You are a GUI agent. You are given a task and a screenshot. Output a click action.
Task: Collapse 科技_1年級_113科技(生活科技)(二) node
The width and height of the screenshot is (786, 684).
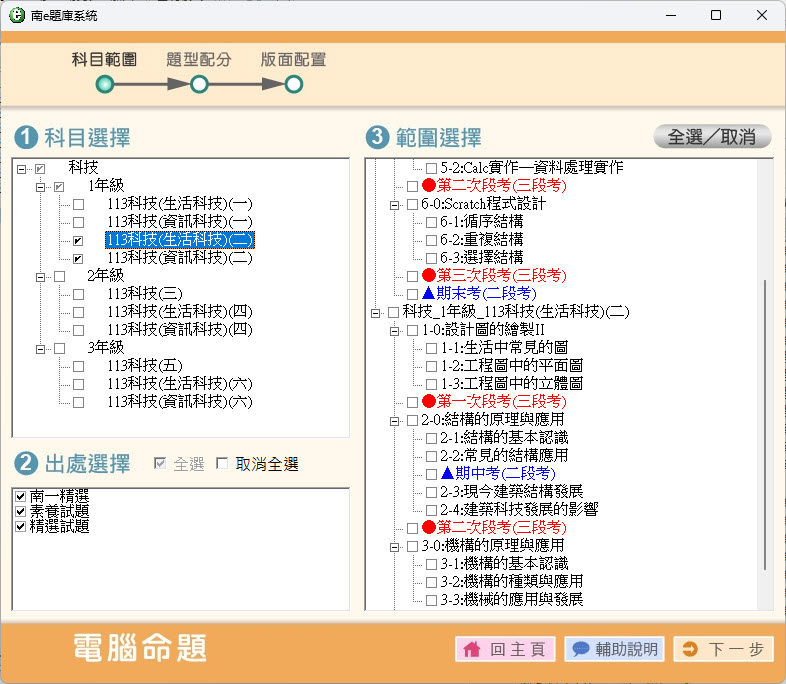tap(375, 313)
